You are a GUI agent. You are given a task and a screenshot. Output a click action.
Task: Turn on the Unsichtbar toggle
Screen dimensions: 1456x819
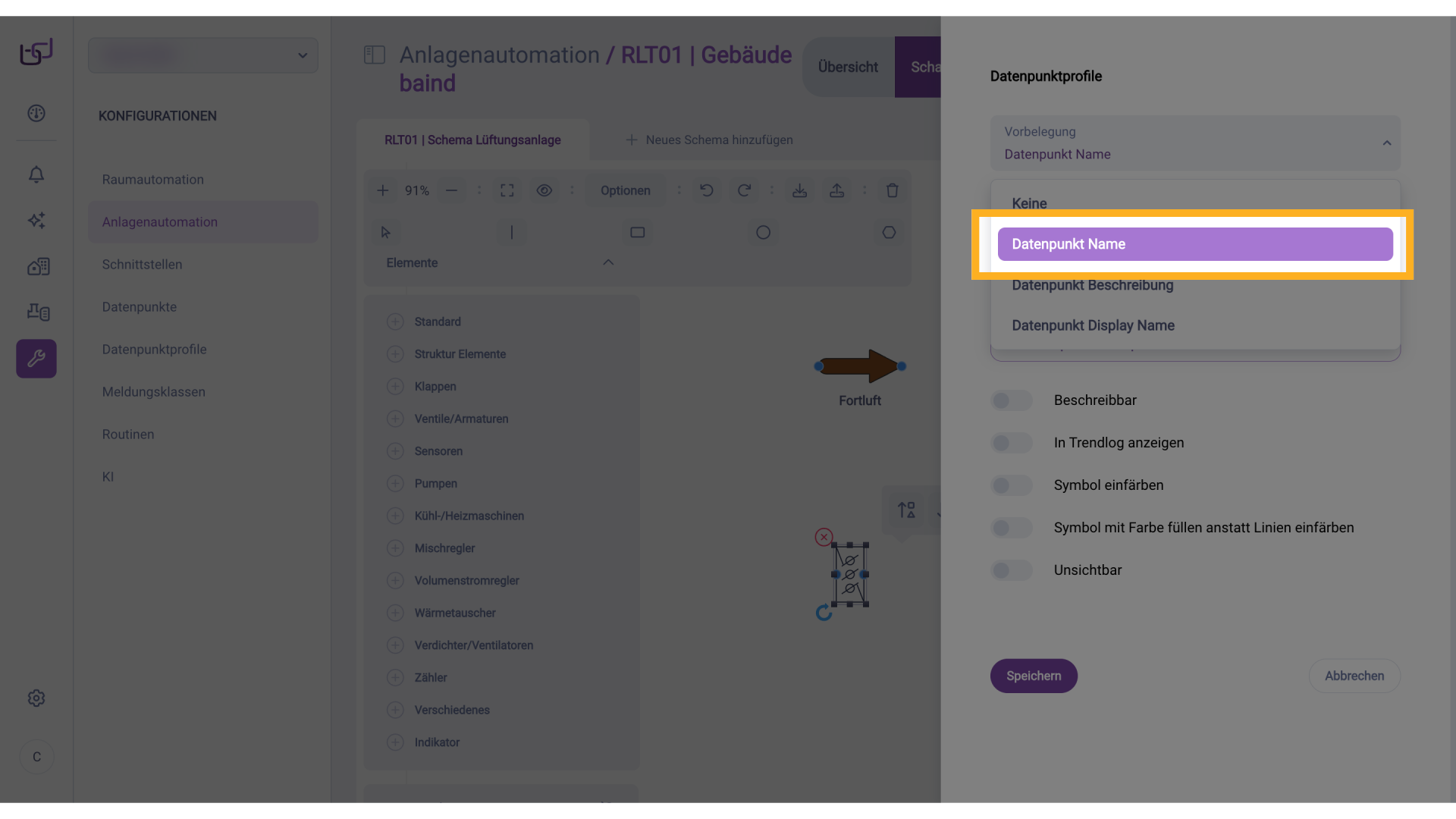point(1011,570)
